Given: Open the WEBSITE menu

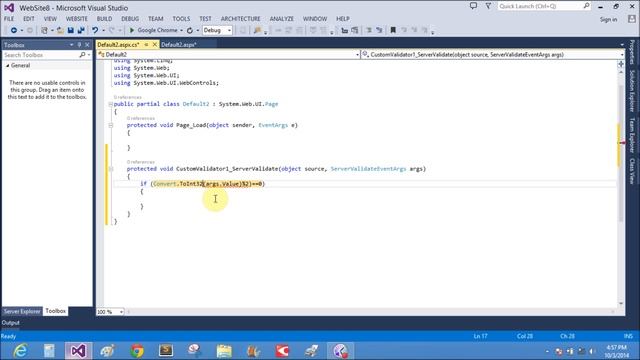Looking at the screenshot, I should 77,19.
